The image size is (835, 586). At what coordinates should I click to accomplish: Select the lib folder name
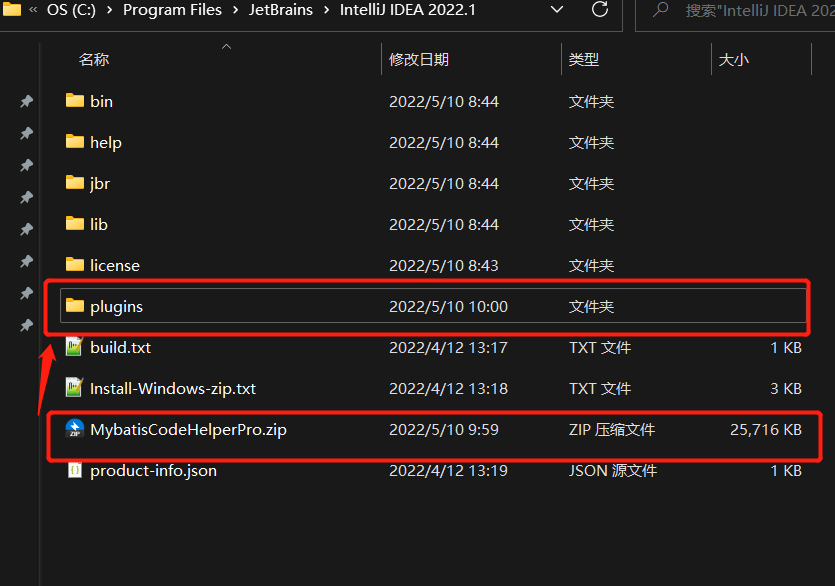[99, 224]
